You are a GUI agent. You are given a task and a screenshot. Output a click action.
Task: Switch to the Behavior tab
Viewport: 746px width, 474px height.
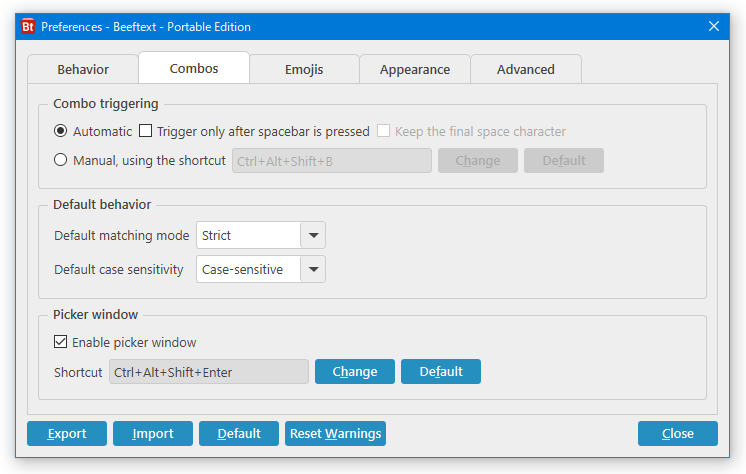[83, 69]
